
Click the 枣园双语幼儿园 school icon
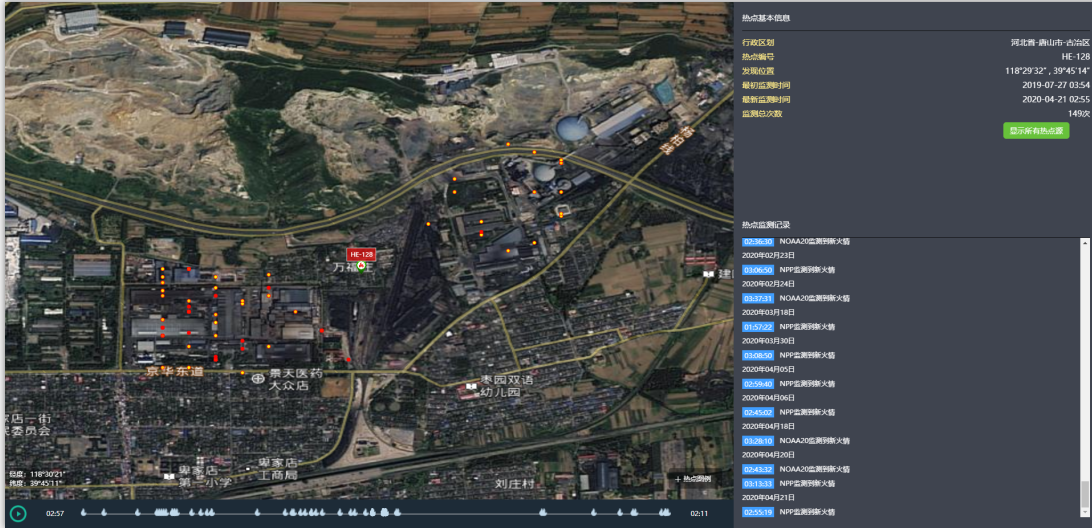[472, 385]
